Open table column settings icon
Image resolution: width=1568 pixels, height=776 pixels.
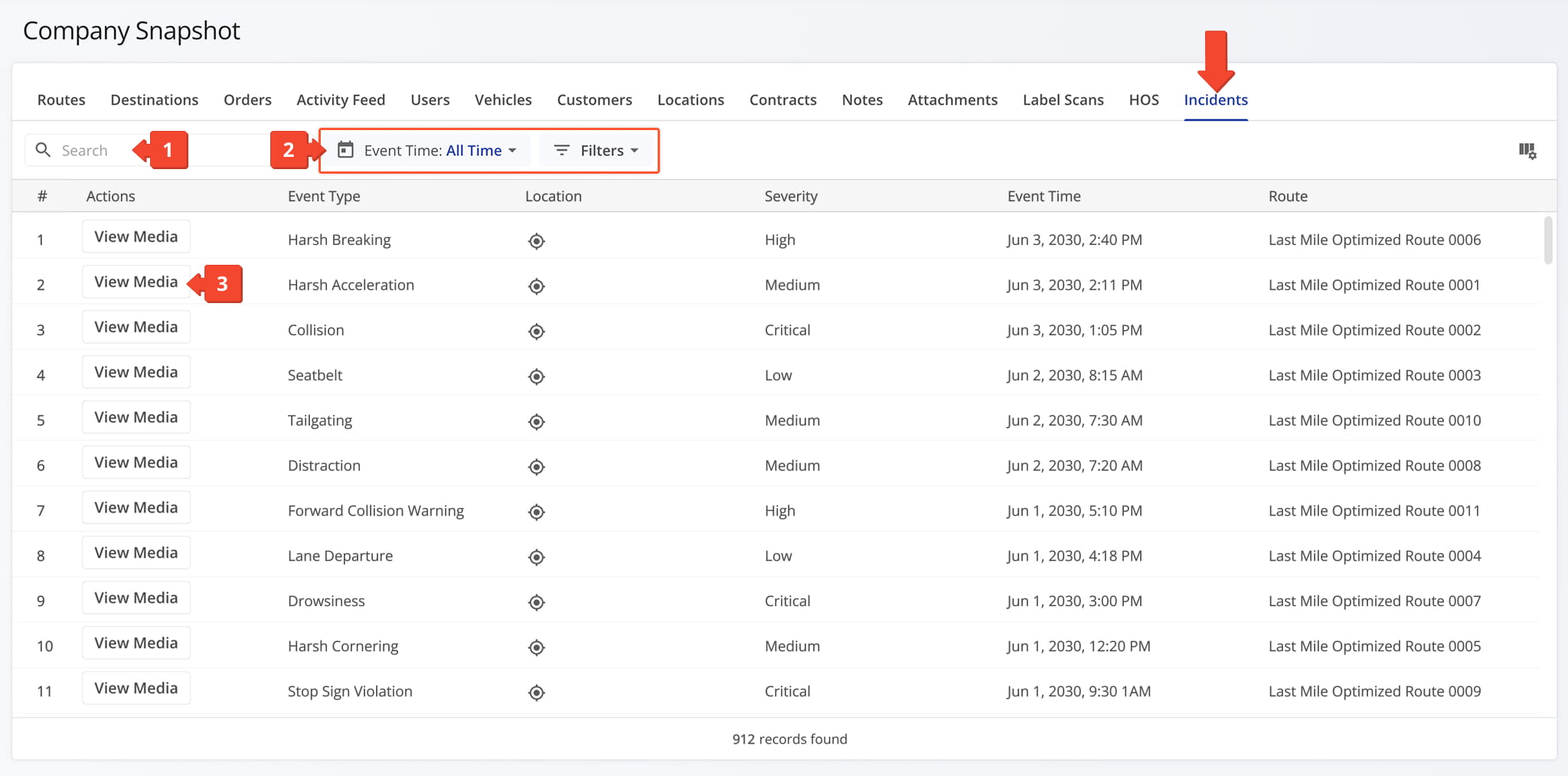pyautogui.click(x=1527, y=151)
